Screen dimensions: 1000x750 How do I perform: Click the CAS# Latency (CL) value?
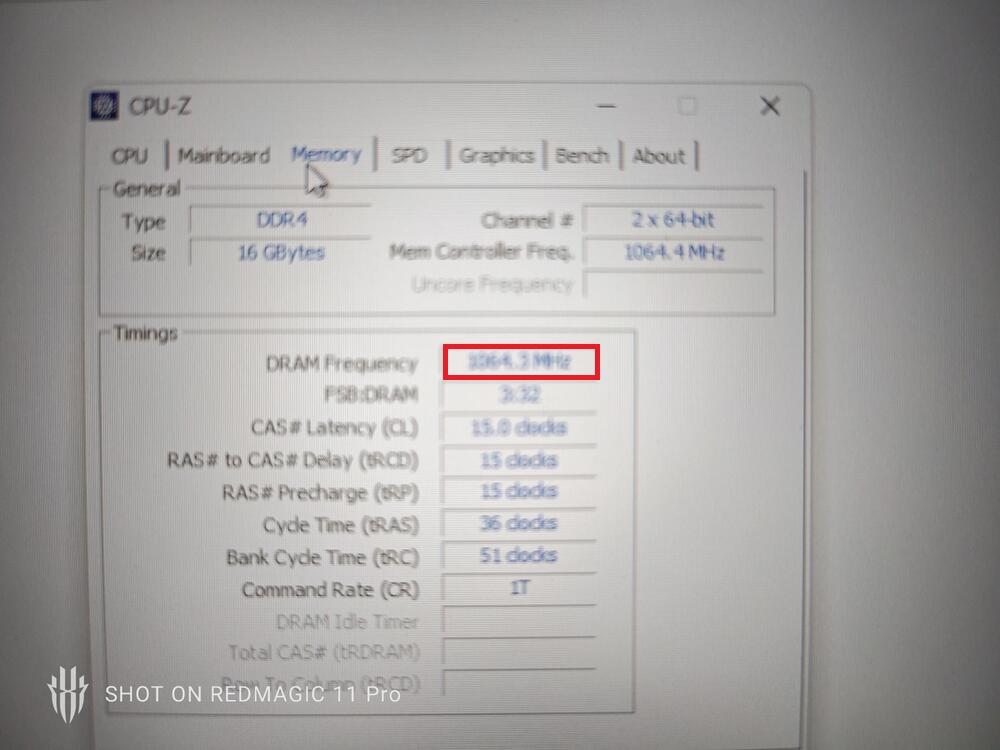tap(520, 428)
